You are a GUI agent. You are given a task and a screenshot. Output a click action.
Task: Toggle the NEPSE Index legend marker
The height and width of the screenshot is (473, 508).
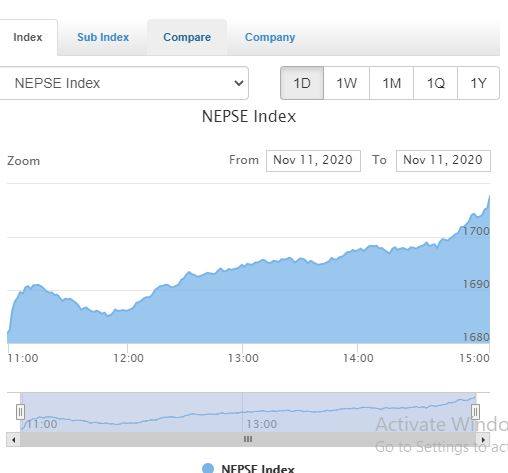[x=208, y=468]
